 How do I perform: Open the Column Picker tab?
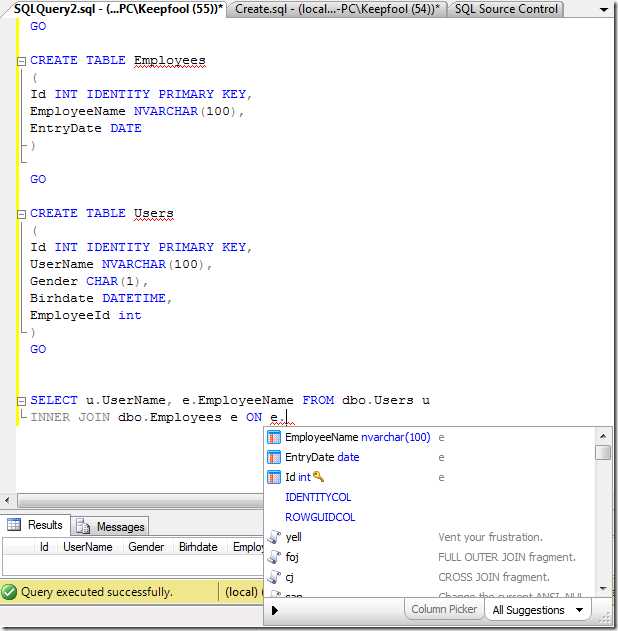pyautogui.click(x=444, y=609)
